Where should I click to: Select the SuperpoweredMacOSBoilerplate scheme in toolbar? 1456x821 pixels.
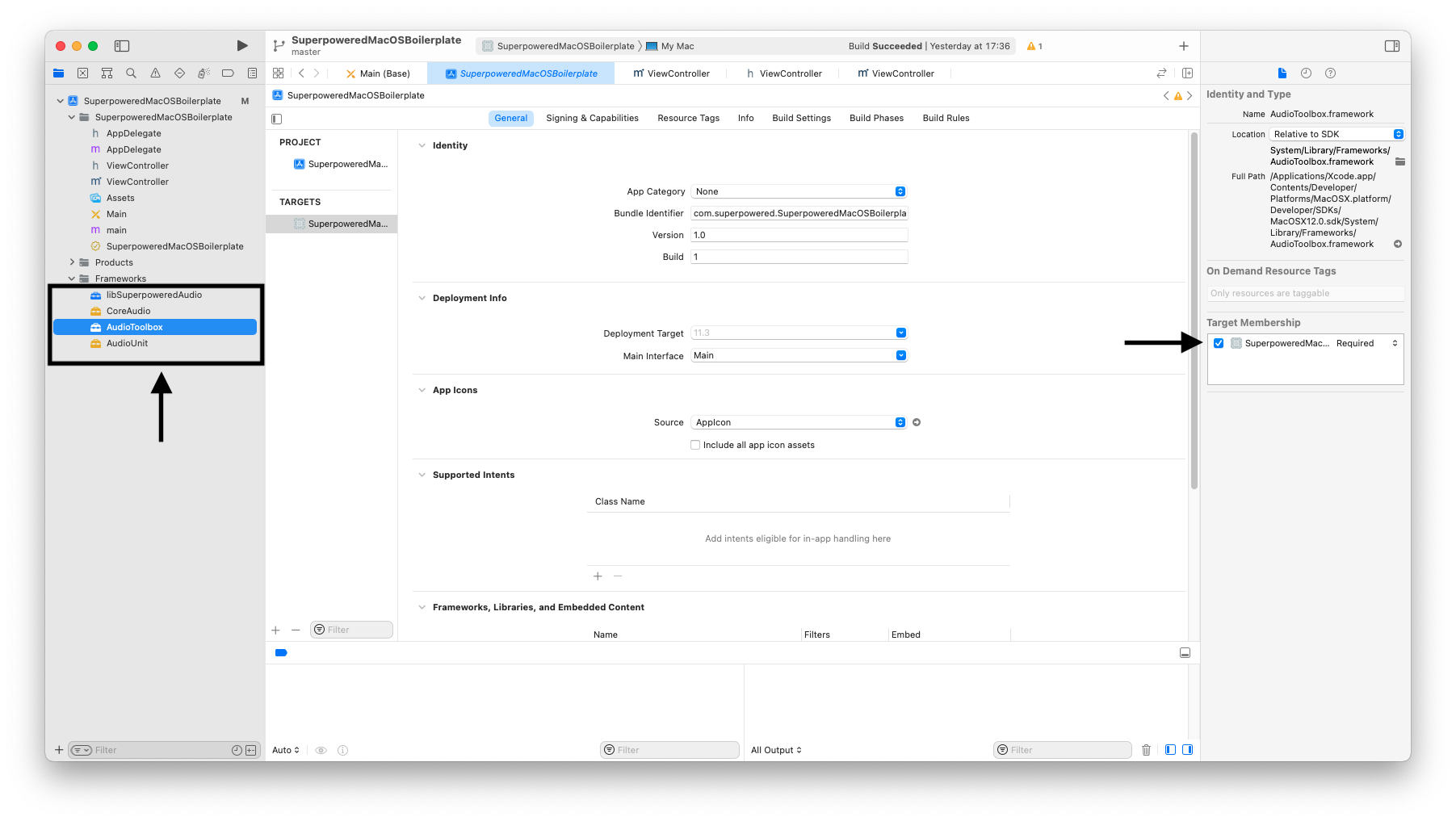click(558, 46)
